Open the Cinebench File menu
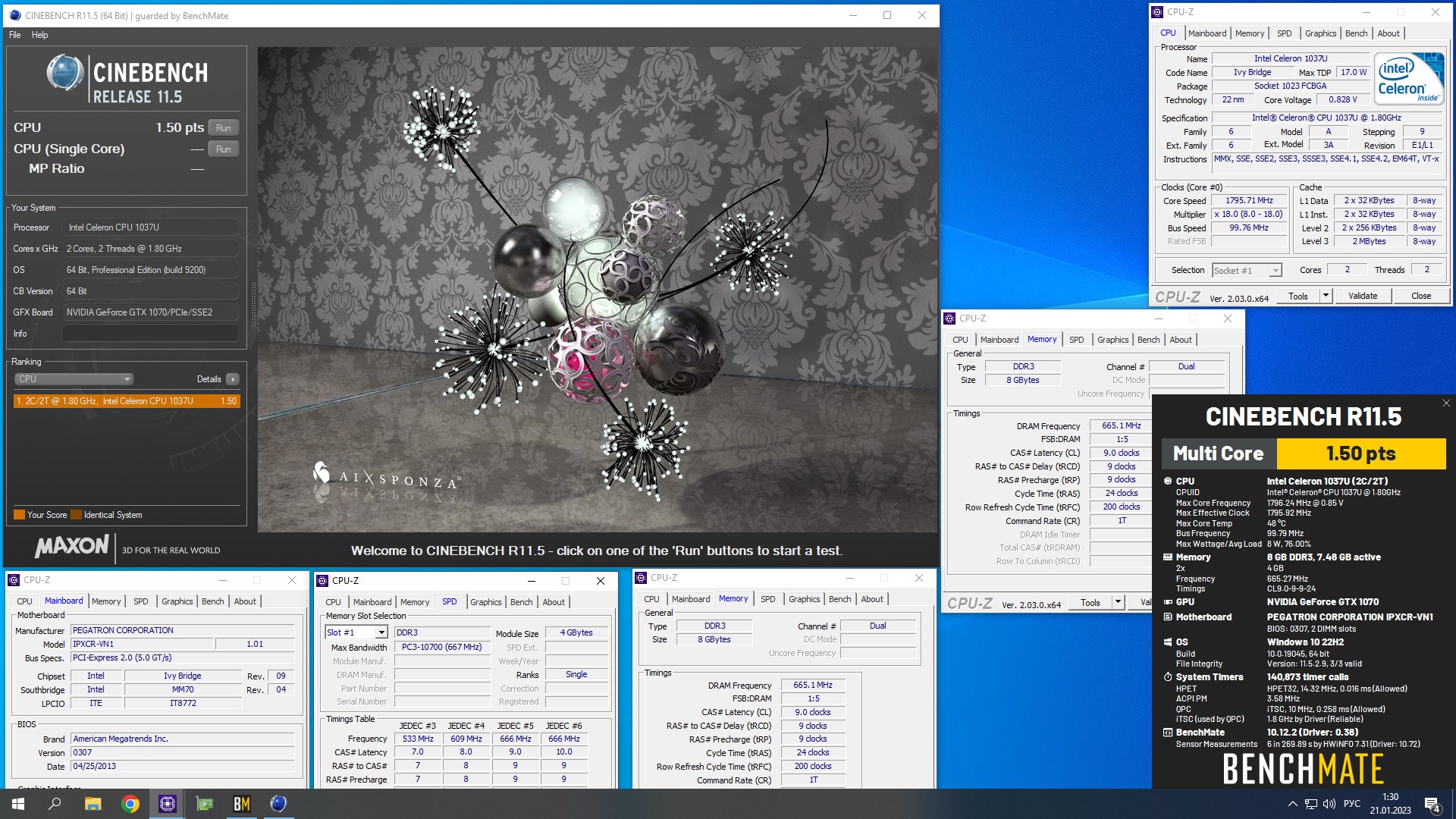 pos(15,35)
